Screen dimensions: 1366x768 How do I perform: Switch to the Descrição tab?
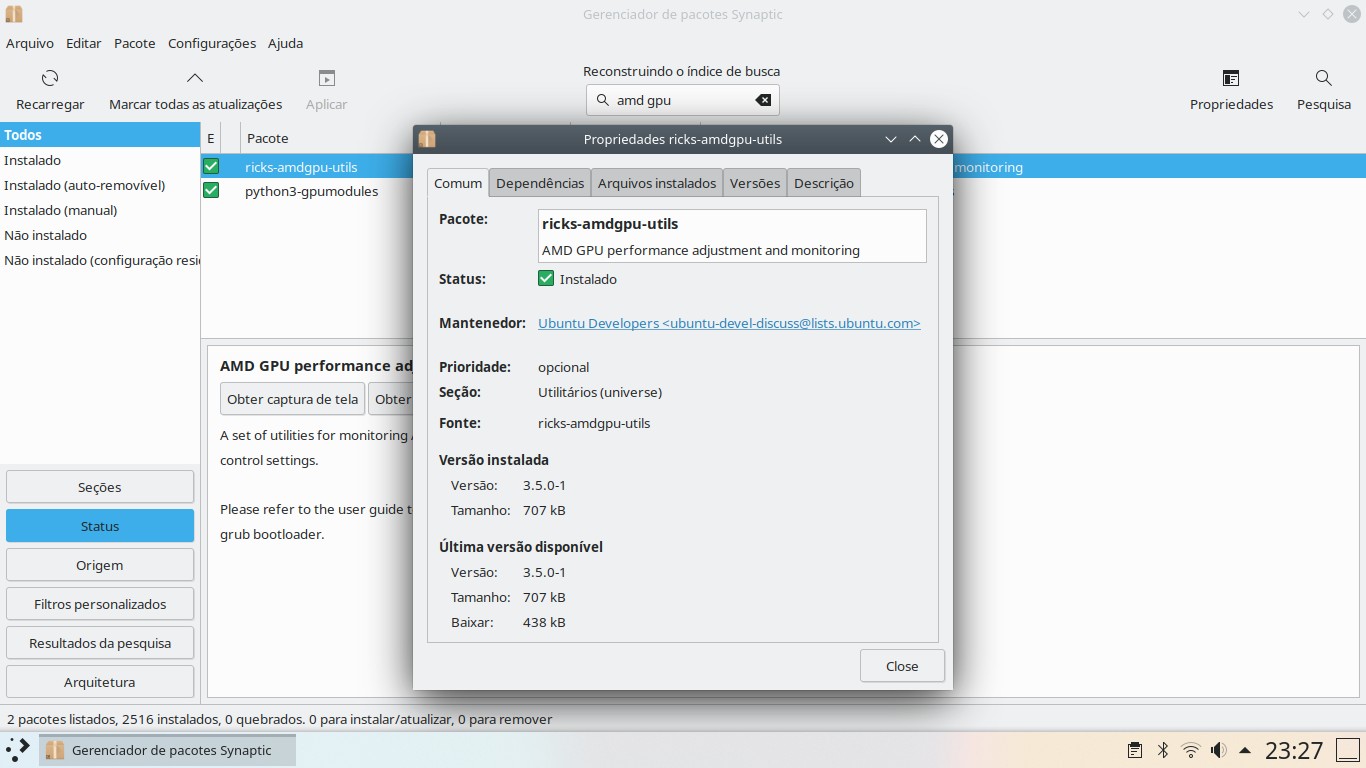coord(824,183)
